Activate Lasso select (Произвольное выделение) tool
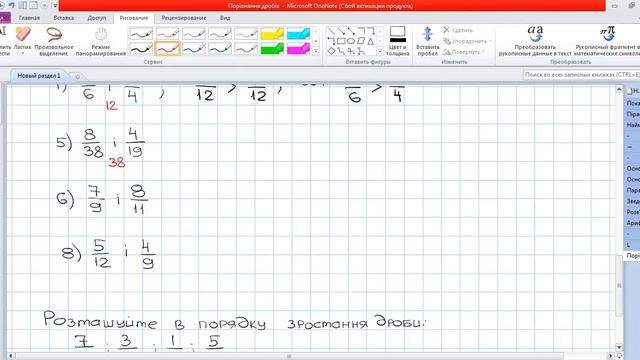 coord(54,41)
